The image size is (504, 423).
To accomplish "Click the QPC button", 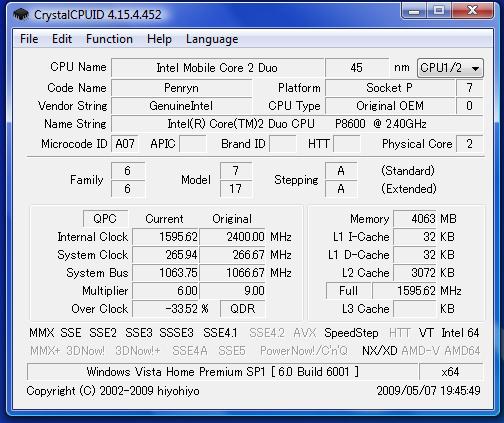I will 105,219.
